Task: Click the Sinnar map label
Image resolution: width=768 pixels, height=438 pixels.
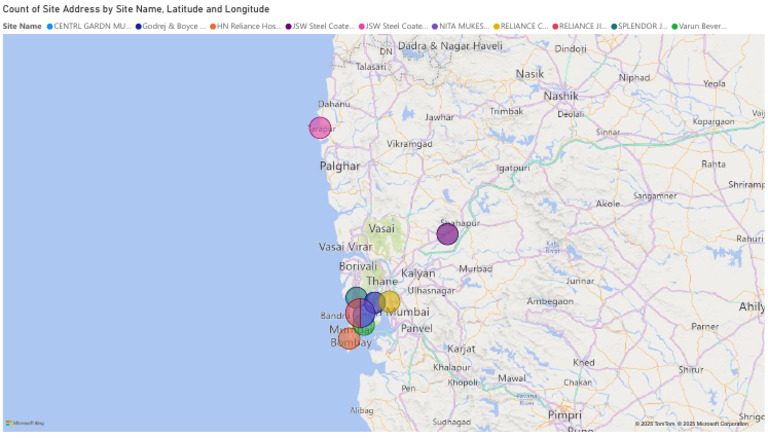Action: [608, 132]
